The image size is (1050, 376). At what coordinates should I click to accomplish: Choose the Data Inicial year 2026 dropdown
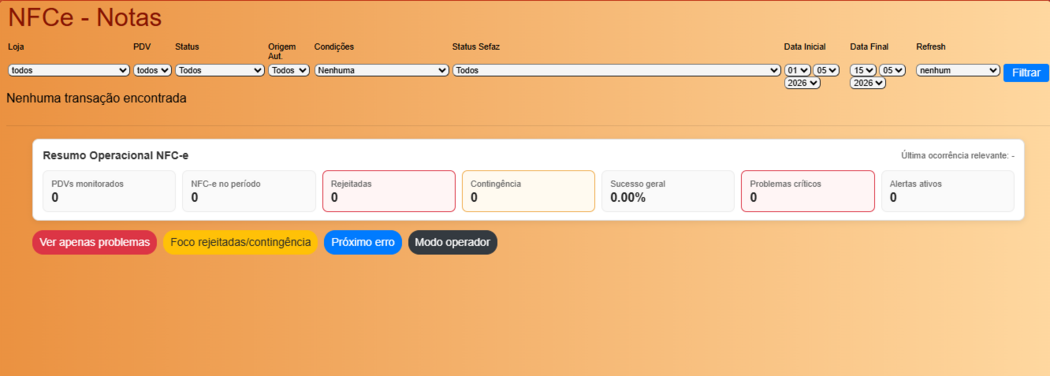(802, 83)
